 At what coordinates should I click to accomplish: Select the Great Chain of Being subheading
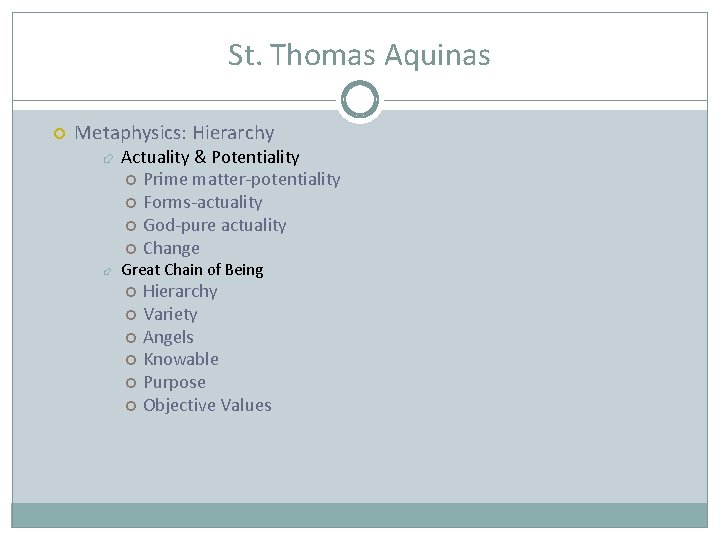click(x=192, y=270)
